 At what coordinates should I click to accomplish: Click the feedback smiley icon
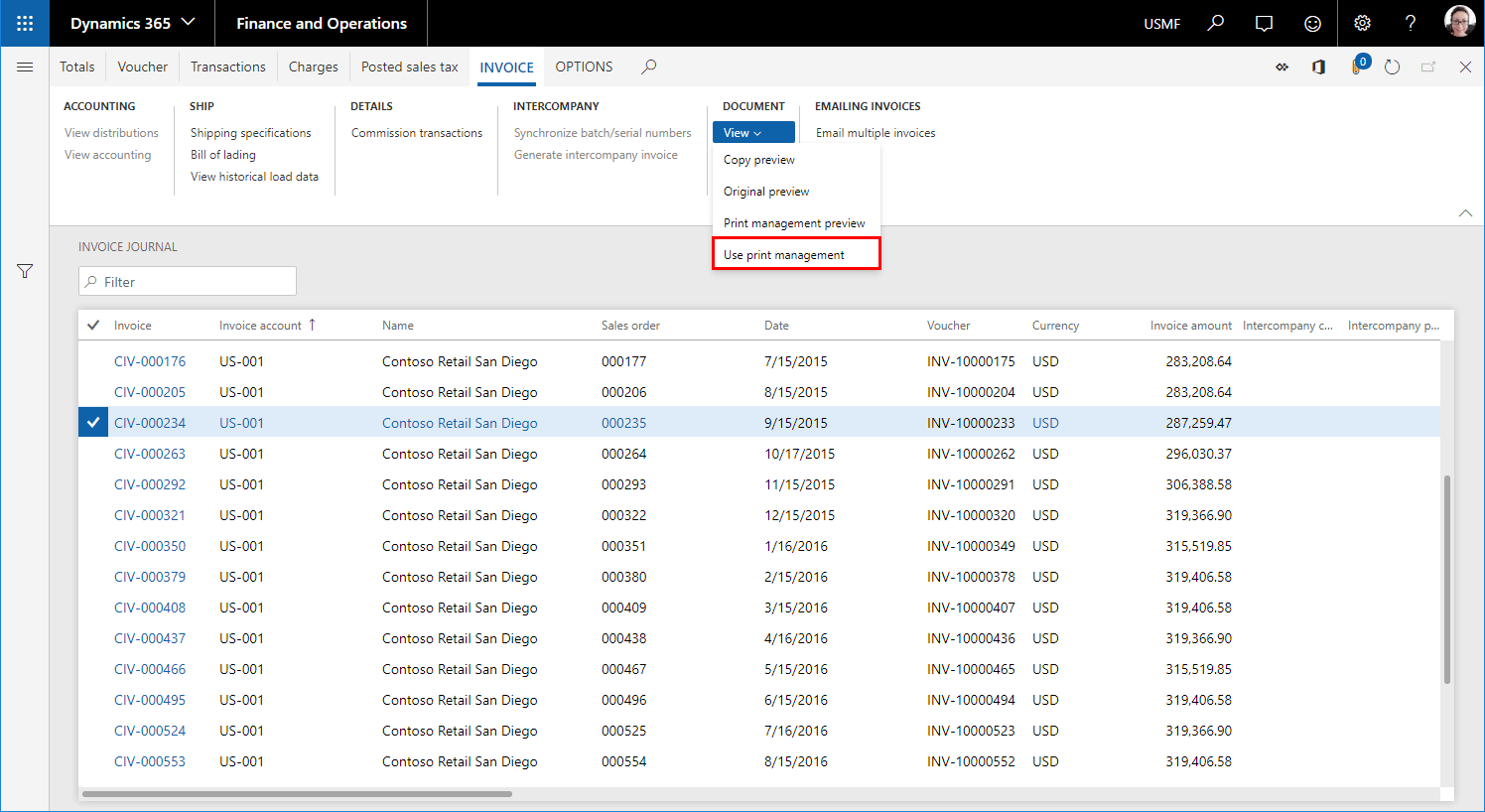[1312, 23]
